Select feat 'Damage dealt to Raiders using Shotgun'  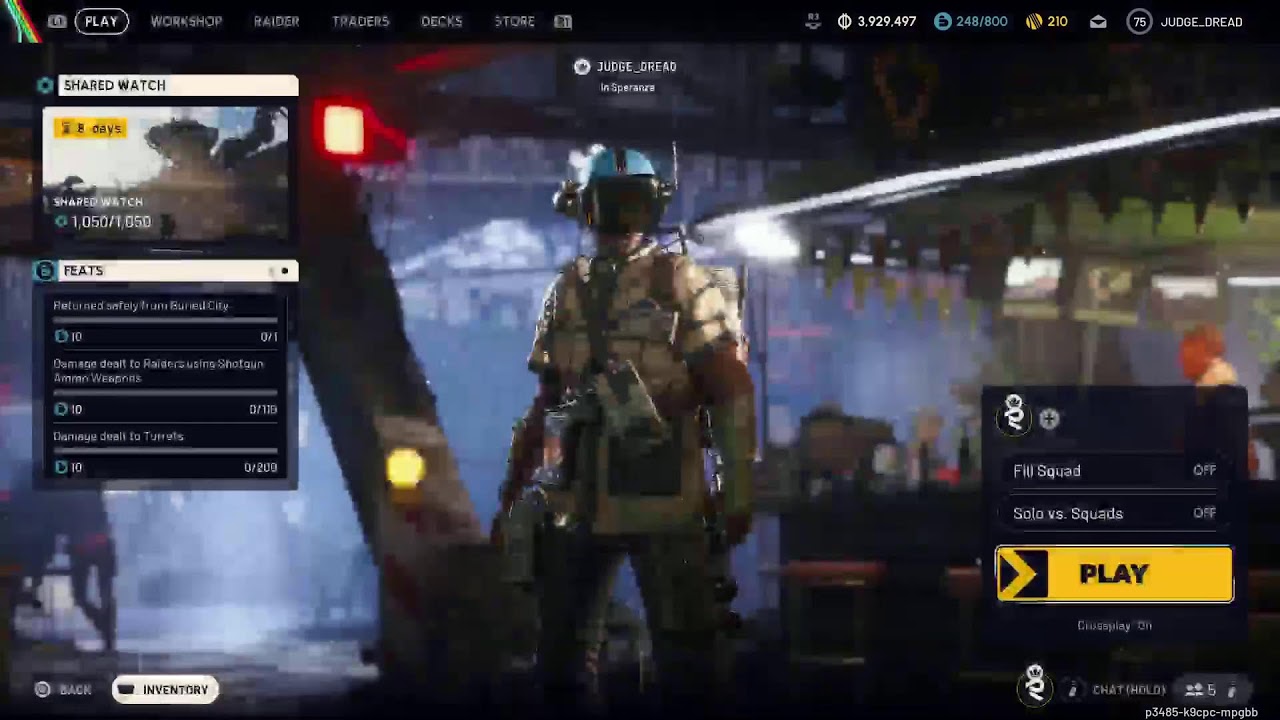click(158, 371)
